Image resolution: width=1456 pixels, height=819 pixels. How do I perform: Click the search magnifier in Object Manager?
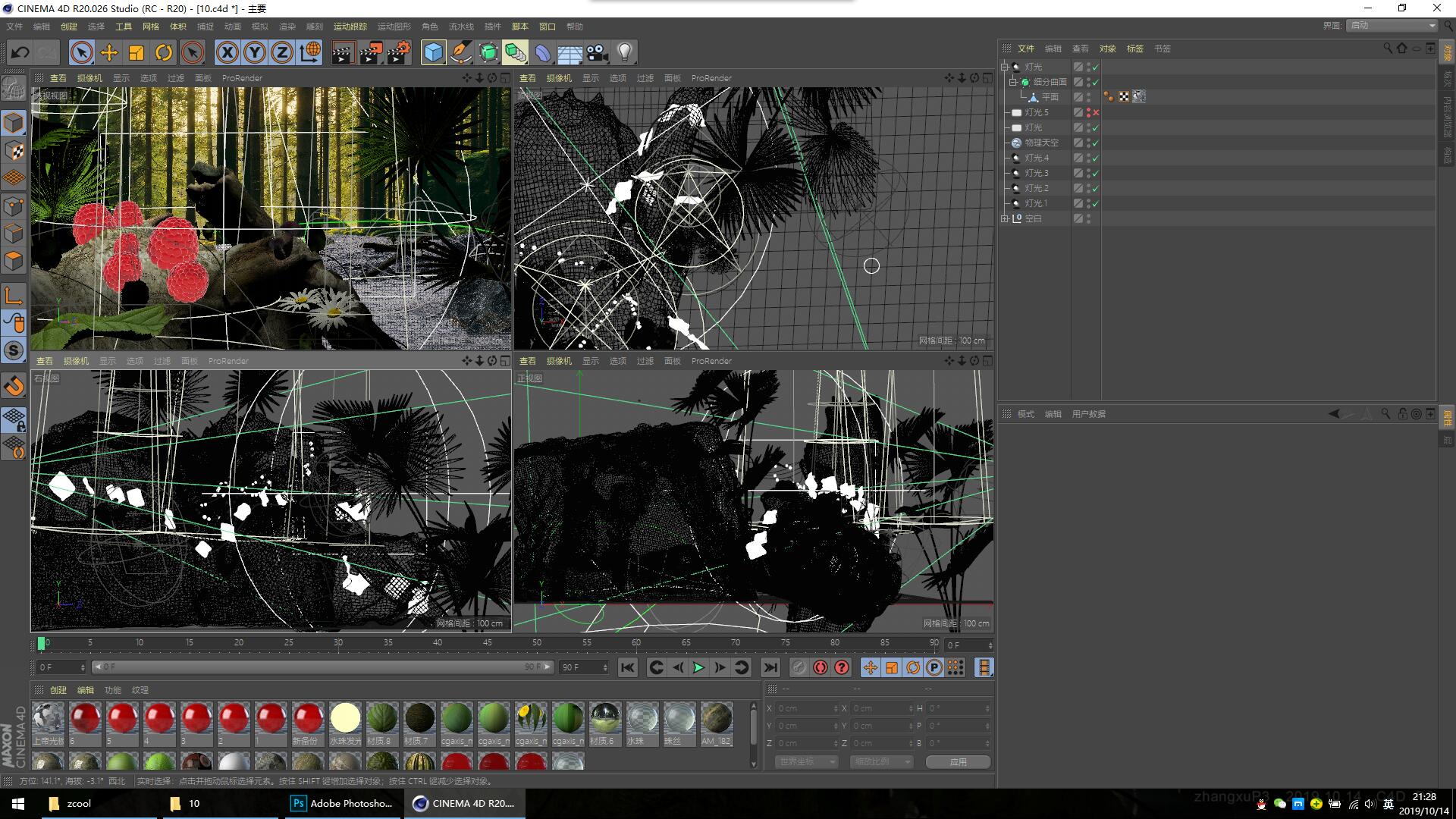pos(1388,48)
